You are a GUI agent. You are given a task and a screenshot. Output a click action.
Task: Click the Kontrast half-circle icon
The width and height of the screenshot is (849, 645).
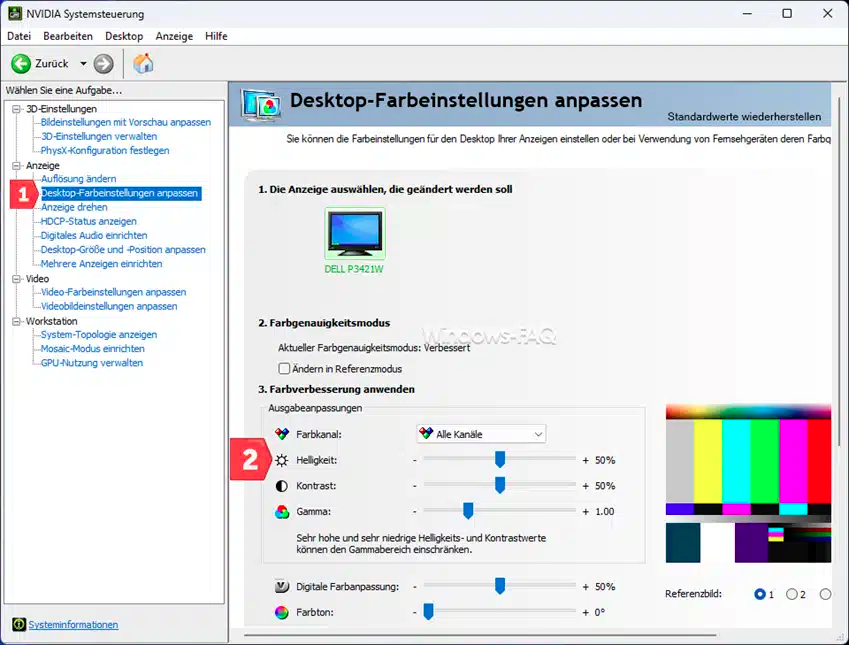[x=282, y=486]
